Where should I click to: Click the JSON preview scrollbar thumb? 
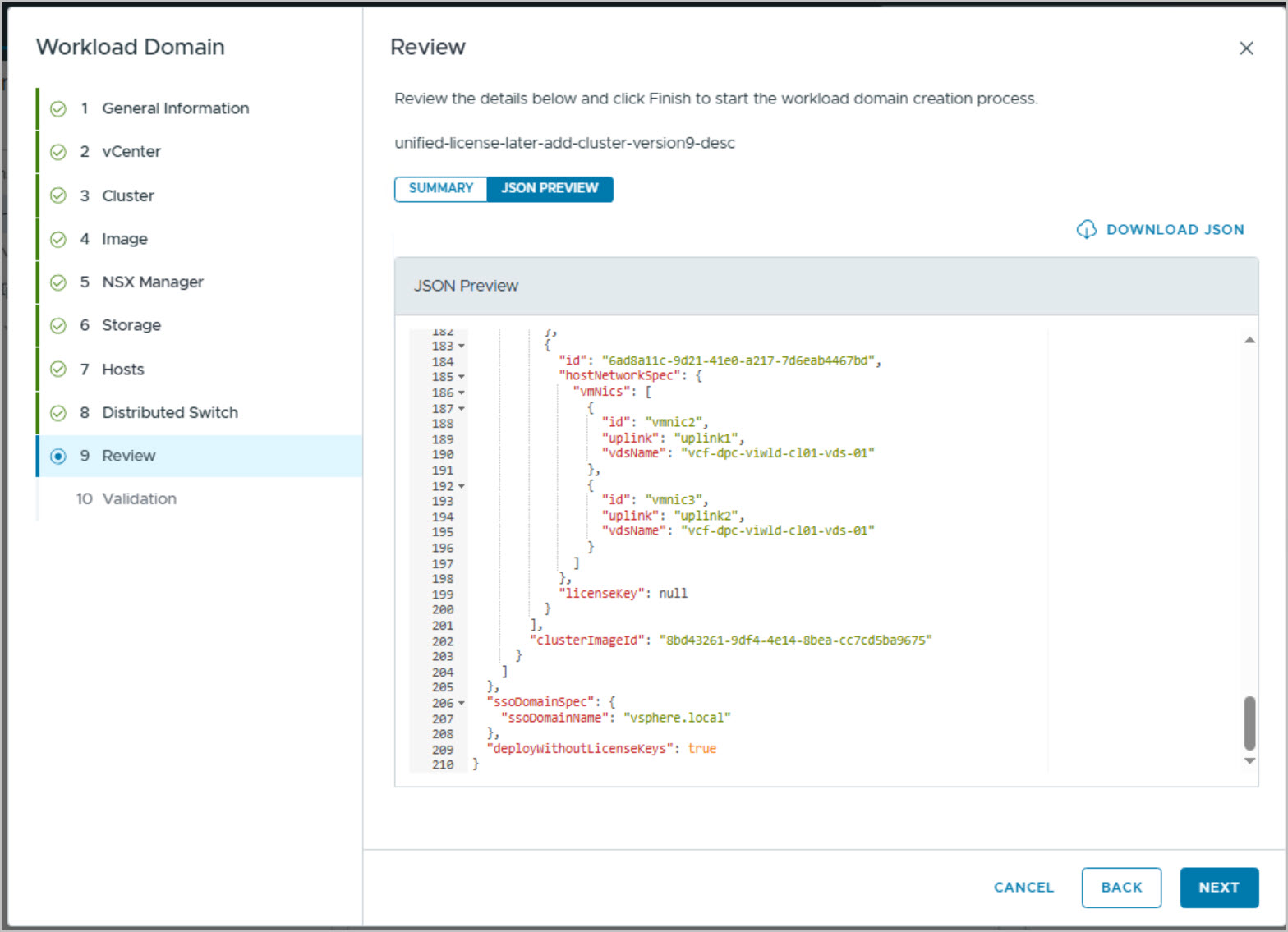pos(1249,723)
